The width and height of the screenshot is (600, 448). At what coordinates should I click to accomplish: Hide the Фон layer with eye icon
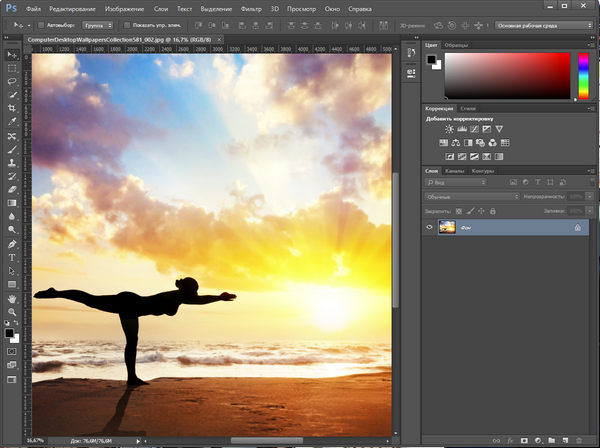pos(430,228)
